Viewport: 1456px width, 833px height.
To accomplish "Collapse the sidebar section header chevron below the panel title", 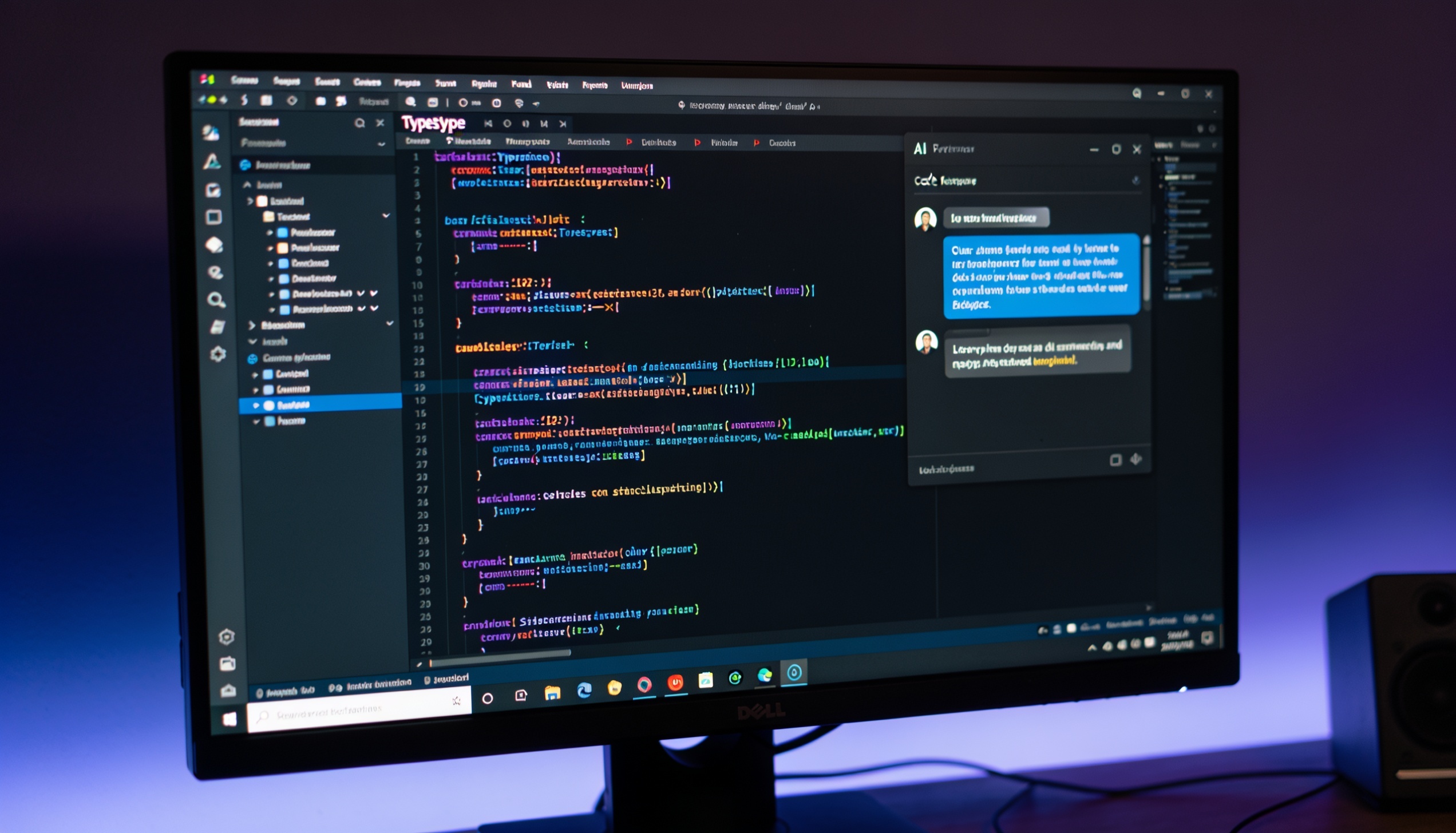I will (381, 144).
